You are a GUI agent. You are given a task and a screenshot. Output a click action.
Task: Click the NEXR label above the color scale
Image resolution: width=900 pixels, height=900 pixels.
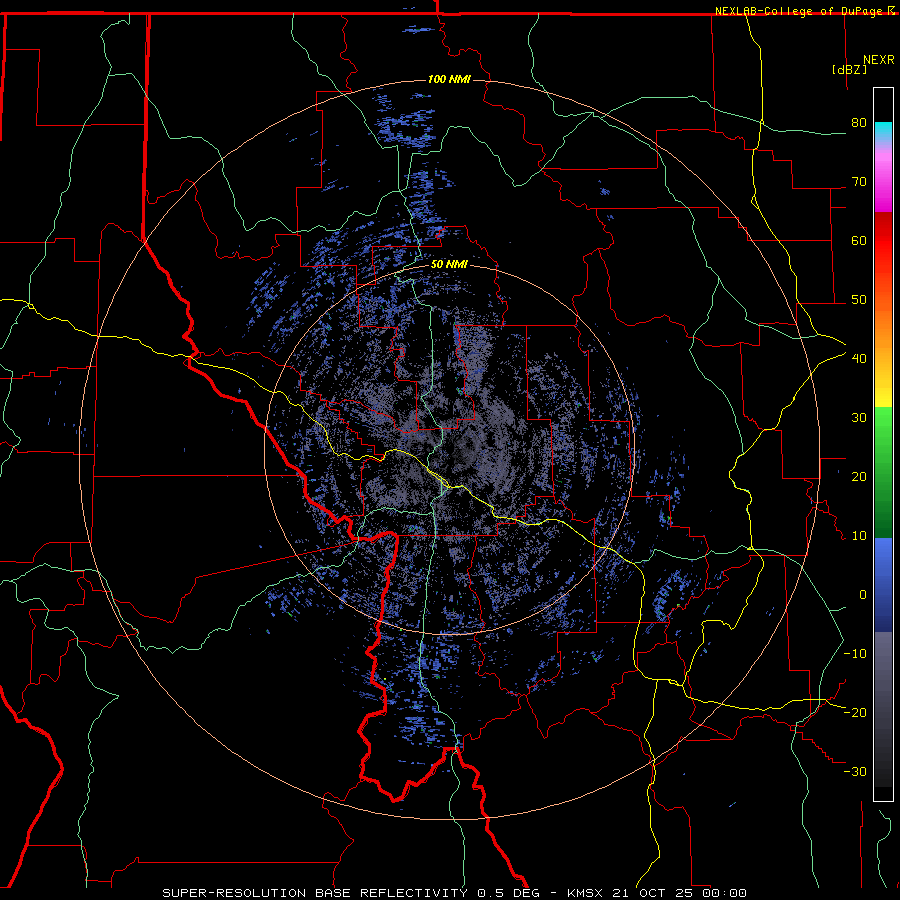click(879, 60)
